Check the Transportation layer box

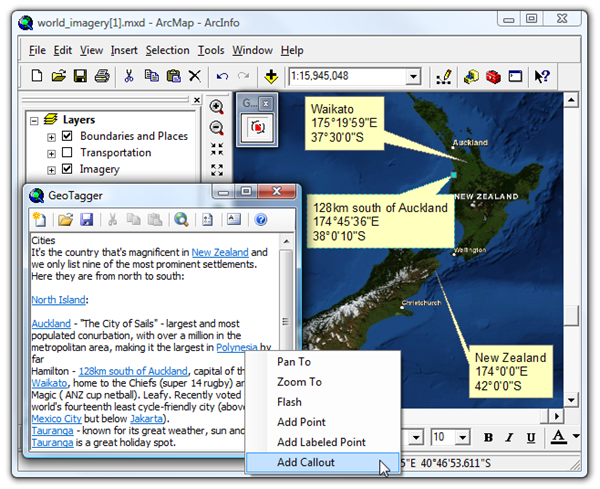(67, 152)
